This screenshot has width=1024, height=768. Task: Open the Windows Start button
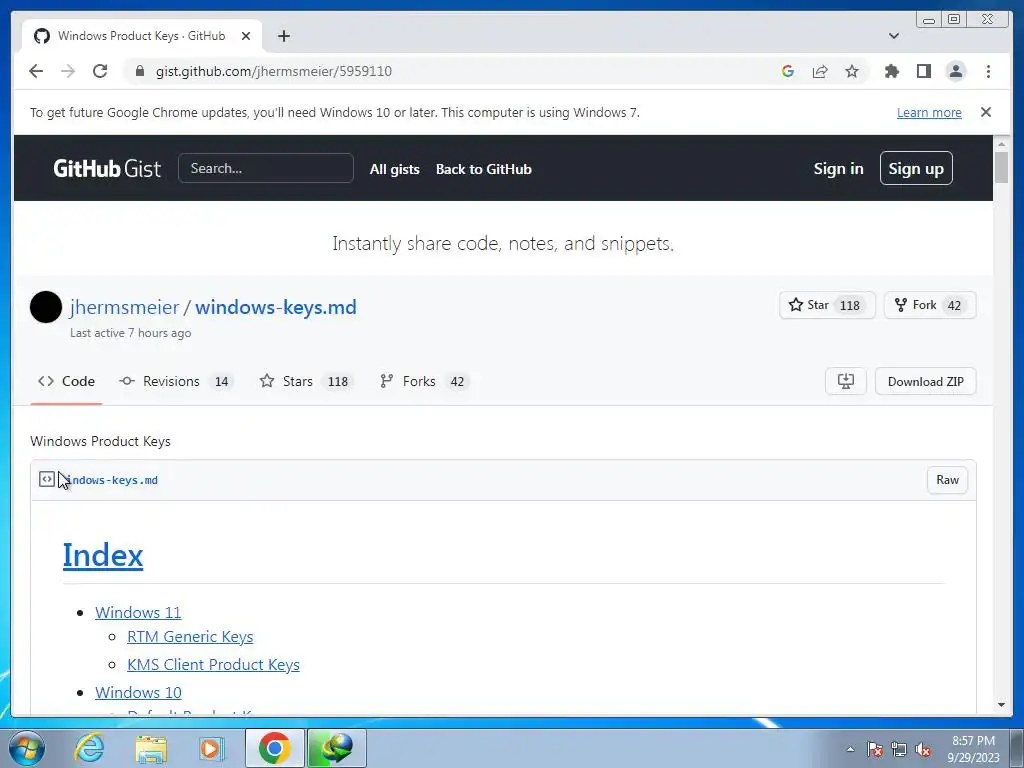tap(27, 748)
